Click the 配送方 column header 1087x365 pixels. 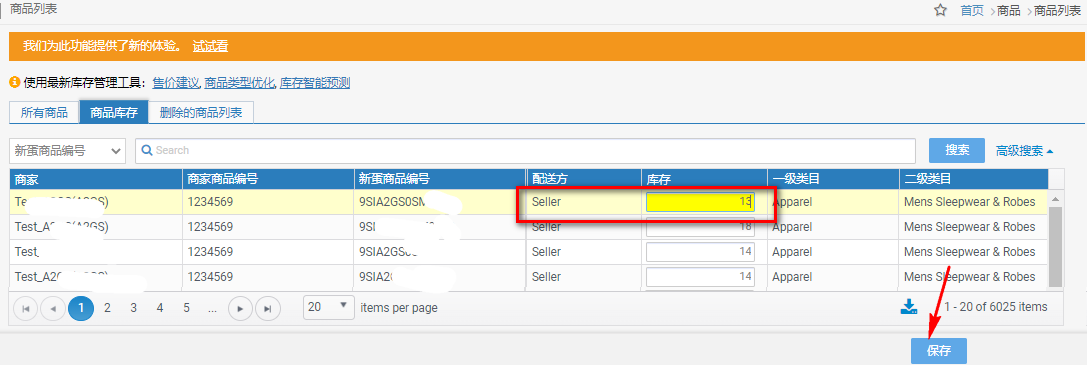click(584, 179)
